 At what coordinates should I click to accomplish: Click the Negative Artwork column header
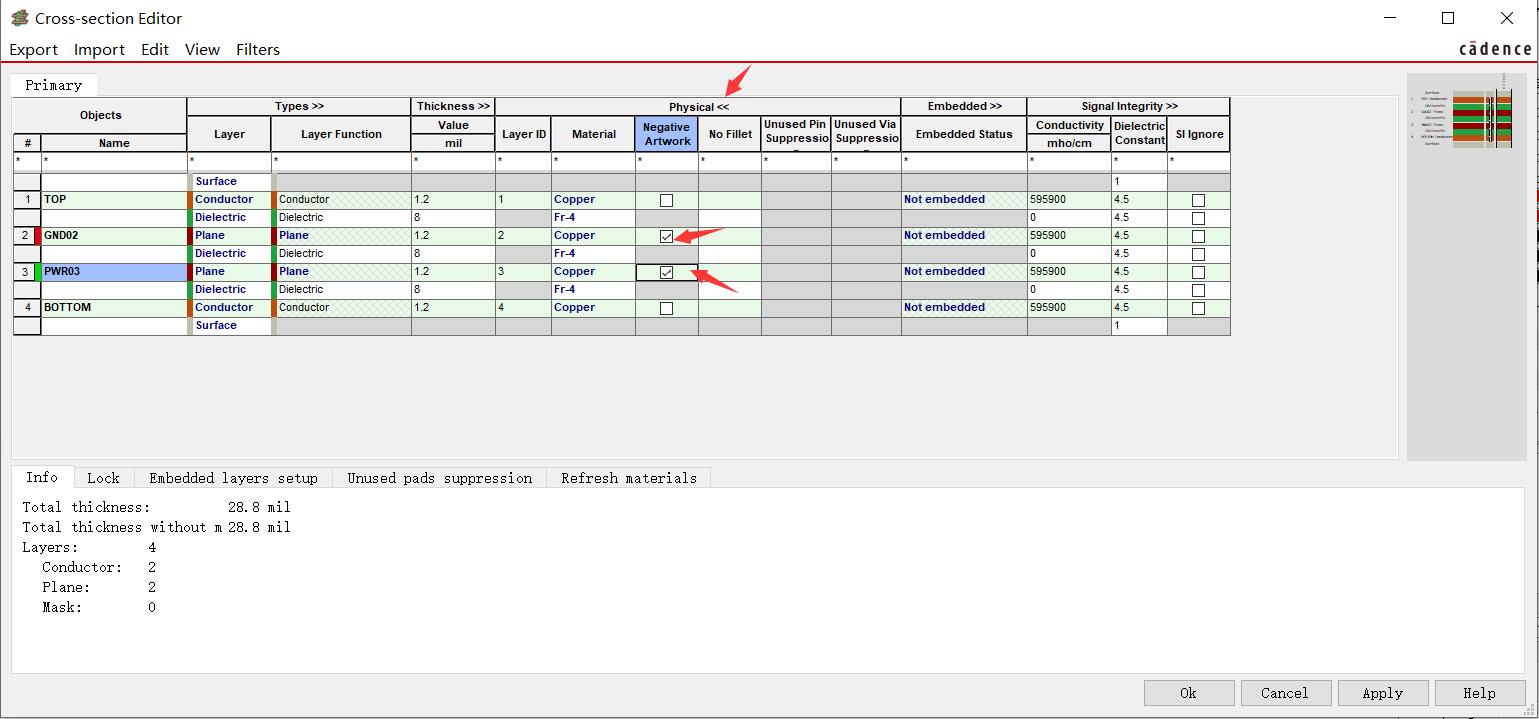pyautogui.click(x=667, y=134)
